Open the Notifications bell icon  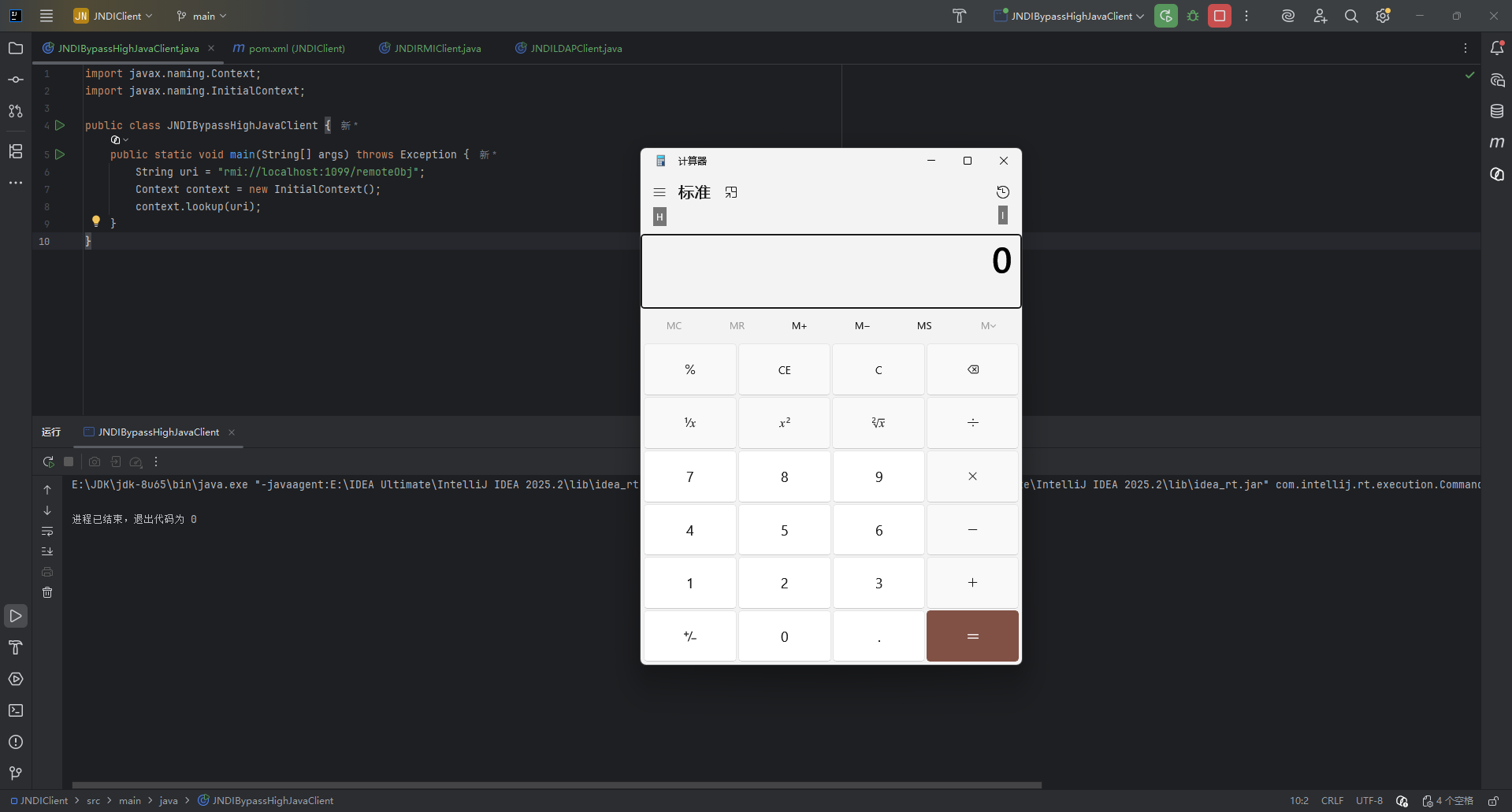(x=1497, y=48)
